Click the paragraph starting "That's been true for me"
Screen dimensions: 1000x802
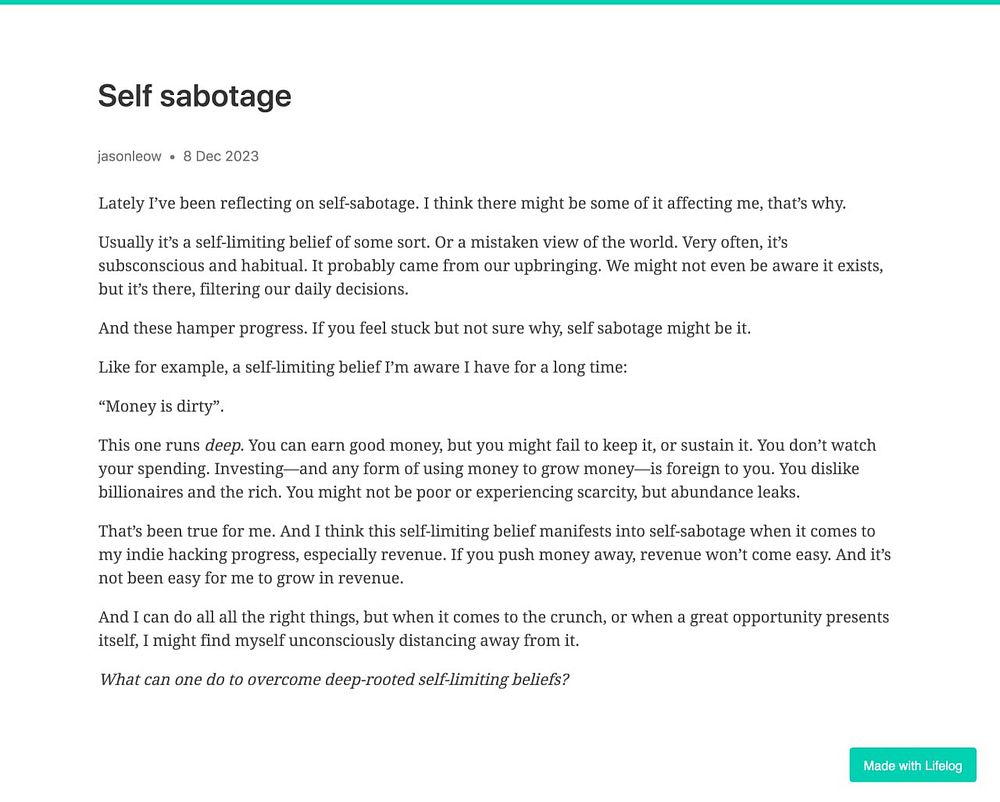494,554
